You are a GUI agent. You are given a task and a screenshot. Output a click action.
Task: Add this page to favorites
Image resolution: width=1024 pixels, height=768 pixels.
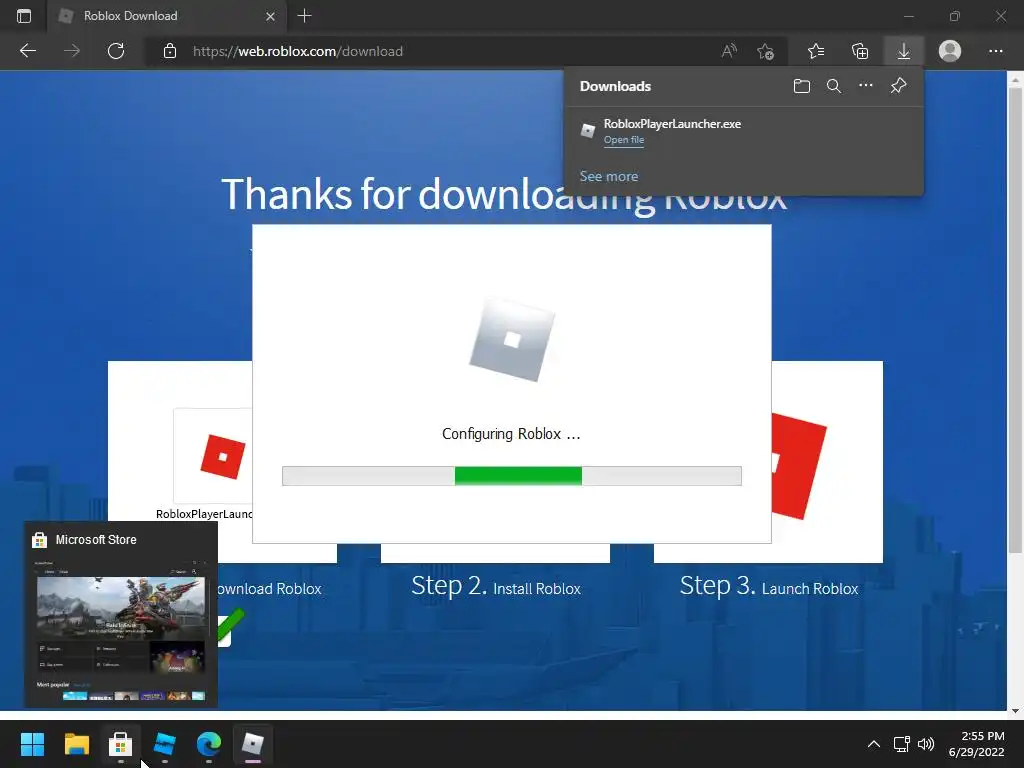click(765, 51)
